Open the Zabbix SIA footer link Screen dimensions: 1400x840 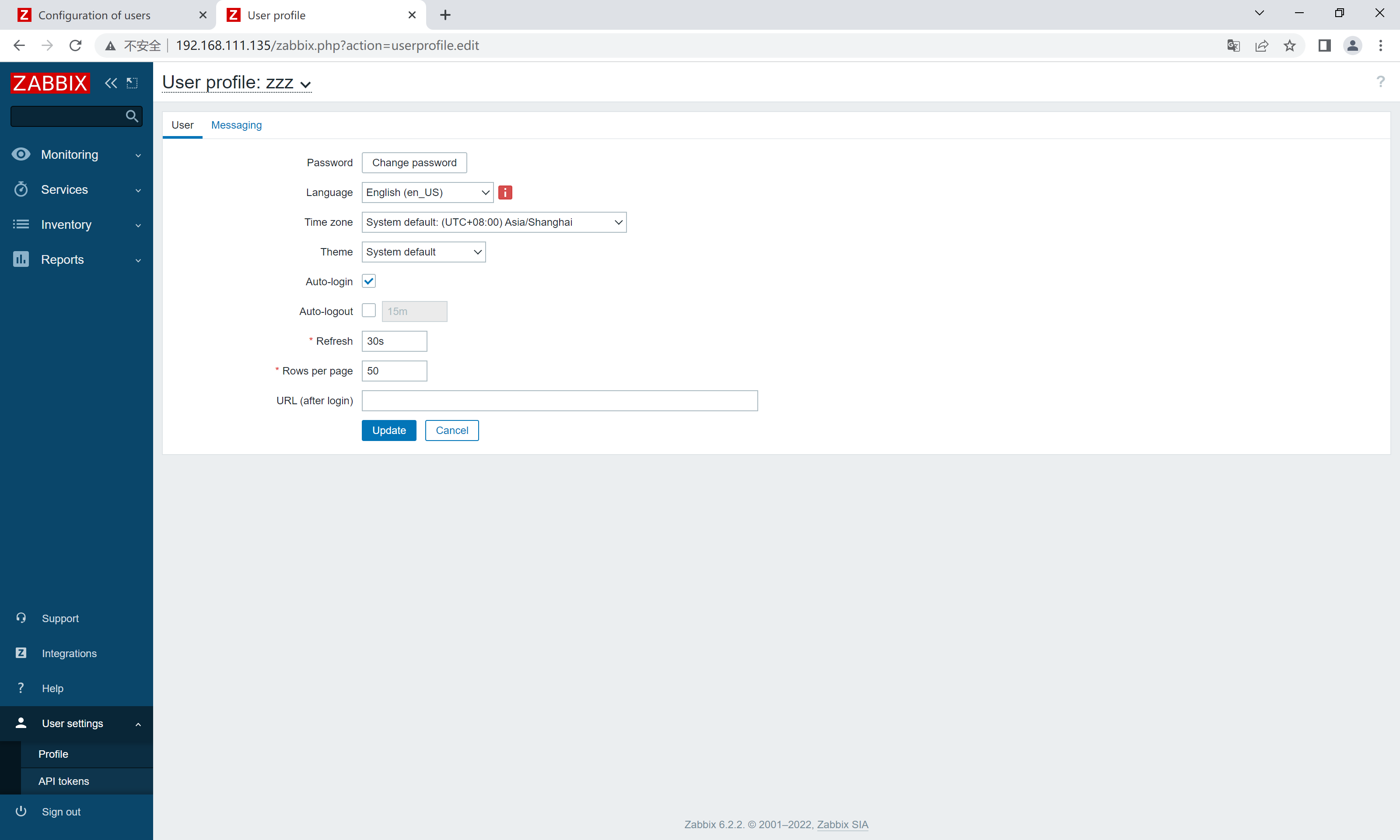point(842,824)
